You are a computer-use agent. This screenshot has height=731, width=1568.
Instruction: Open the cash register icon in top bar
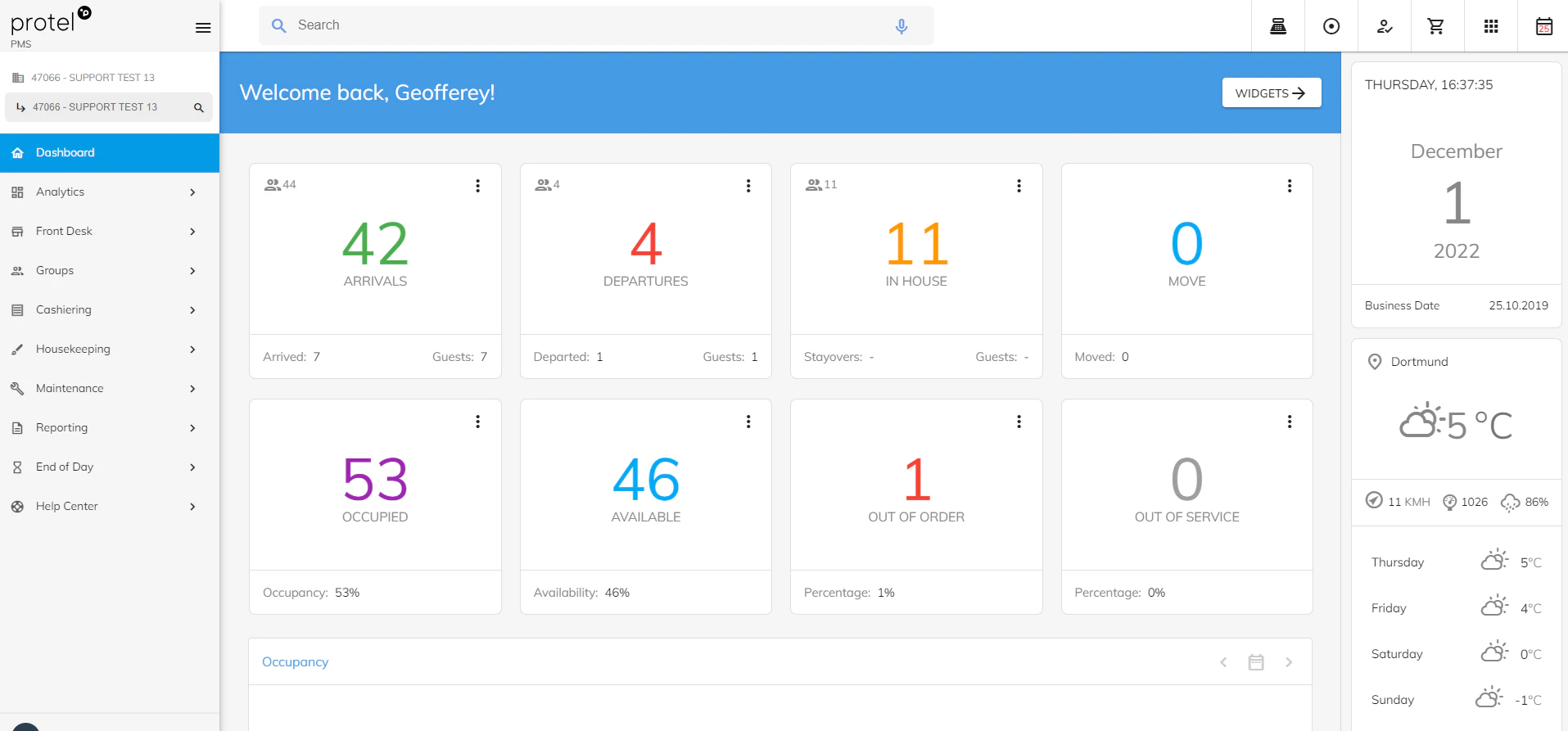[1278, 26]
